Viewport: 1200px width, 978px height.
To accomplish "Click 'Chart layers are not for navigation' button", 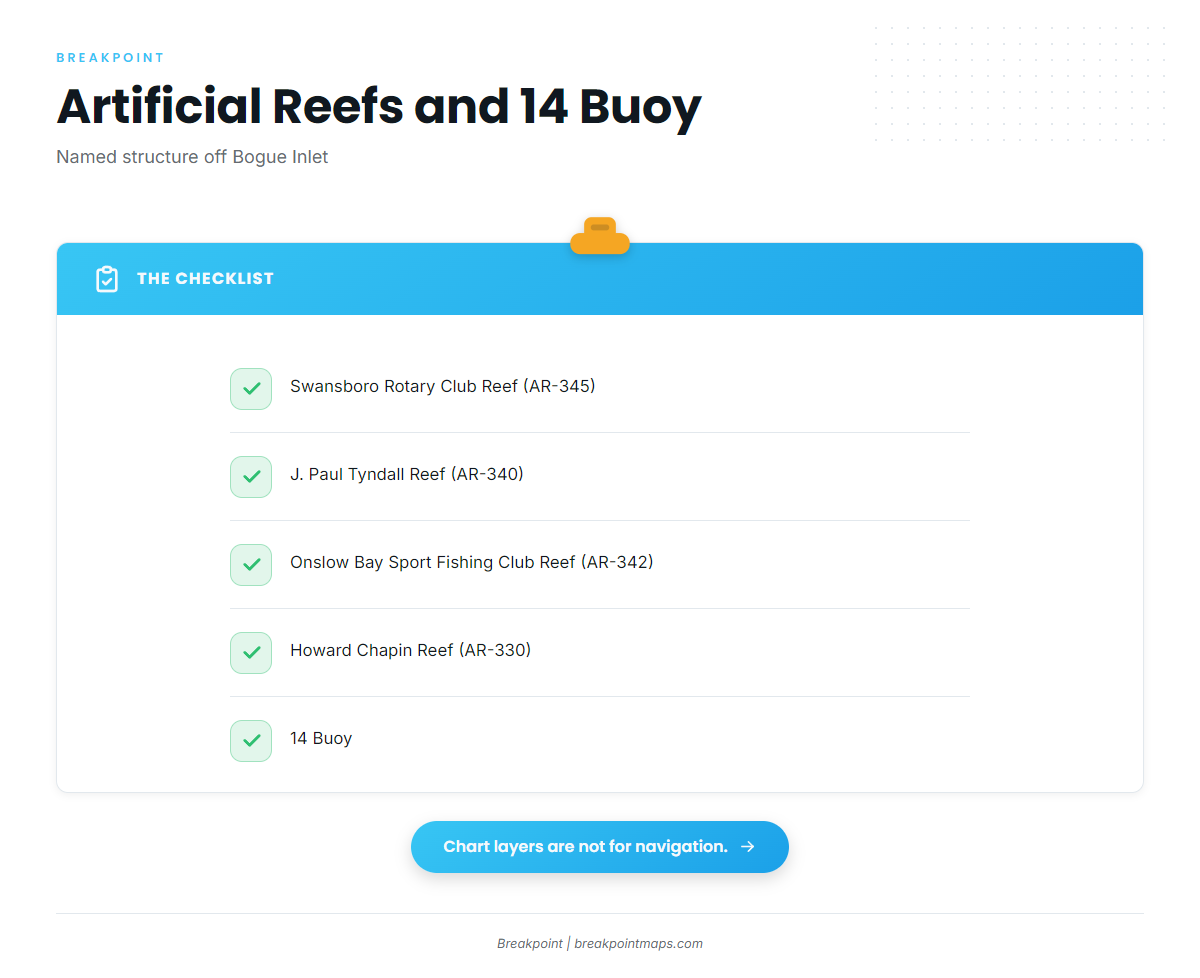I will tap(600, 847).
